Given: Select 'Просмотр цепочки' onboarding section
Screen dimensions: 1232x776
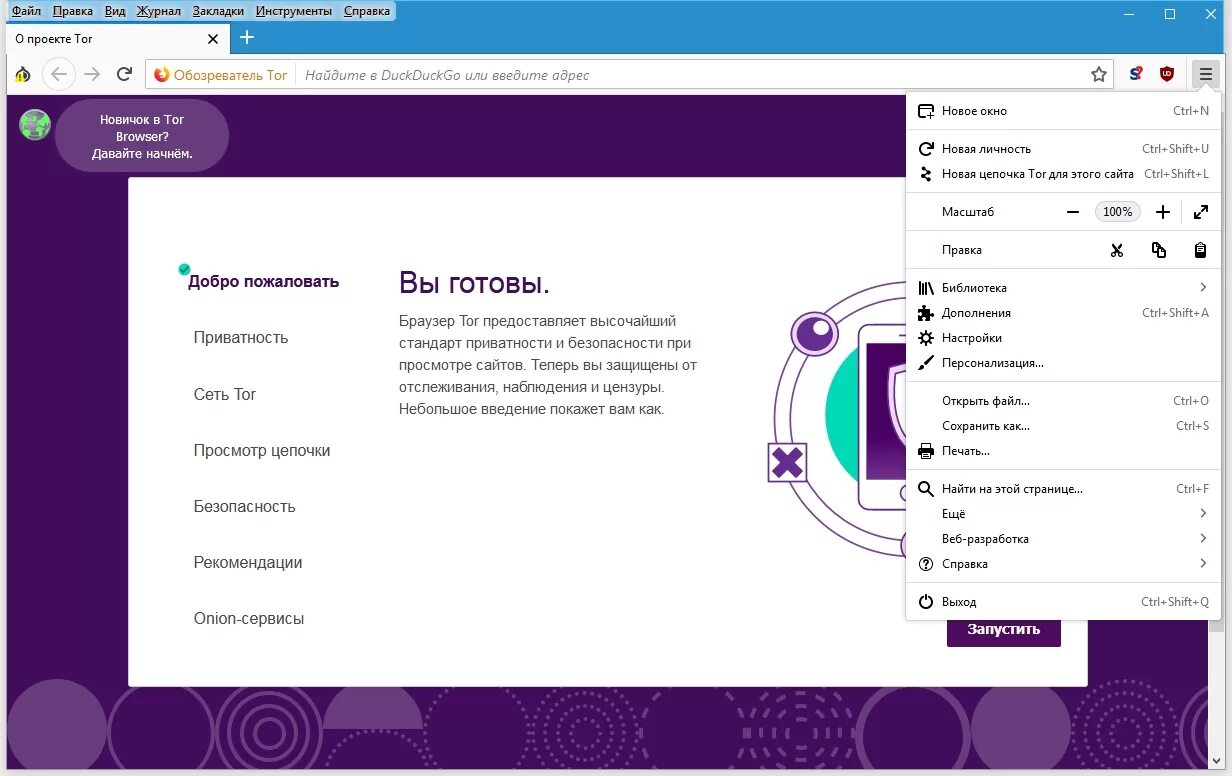Looking at the screenshot, I should (262, 451).
